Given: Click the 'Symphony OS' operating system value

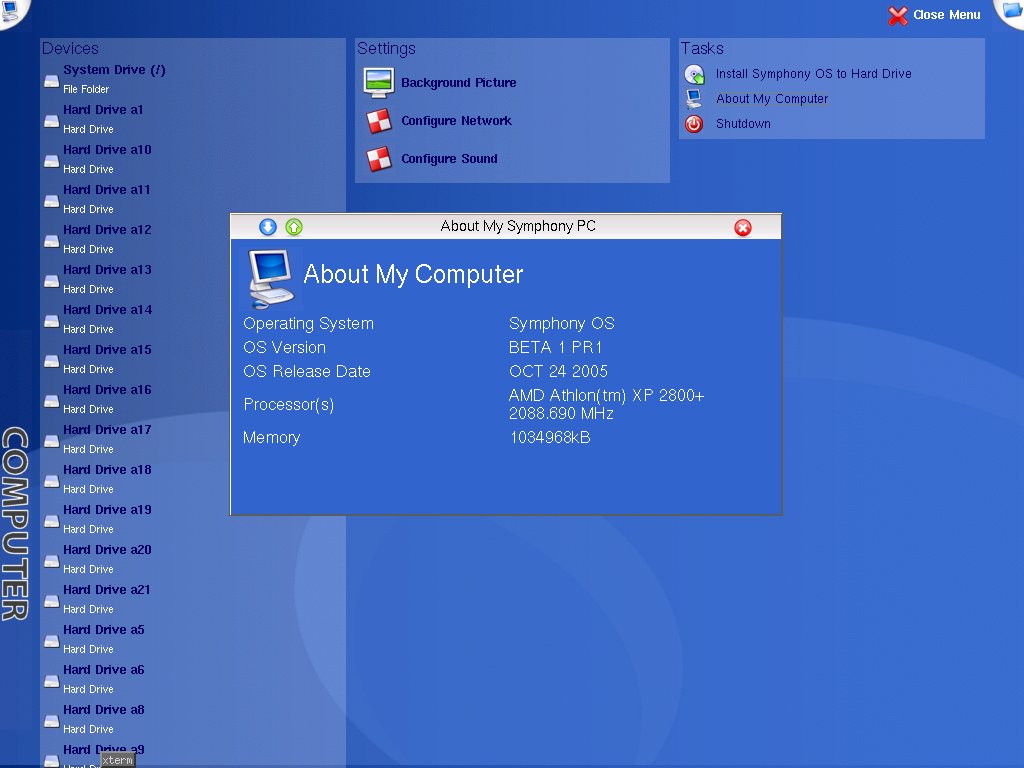Looking at the screenshot, I should [562, 323].
